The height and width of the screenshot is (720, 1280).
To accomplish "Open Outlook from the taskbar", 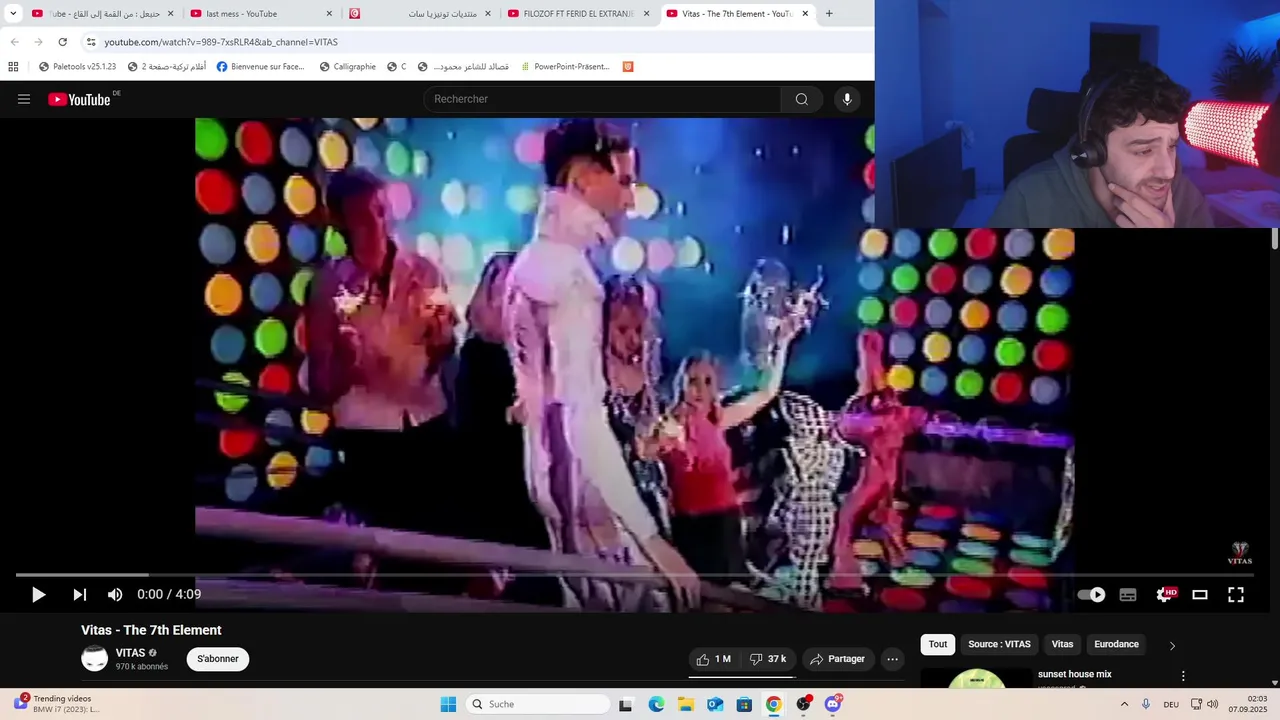I will (715, 704).
